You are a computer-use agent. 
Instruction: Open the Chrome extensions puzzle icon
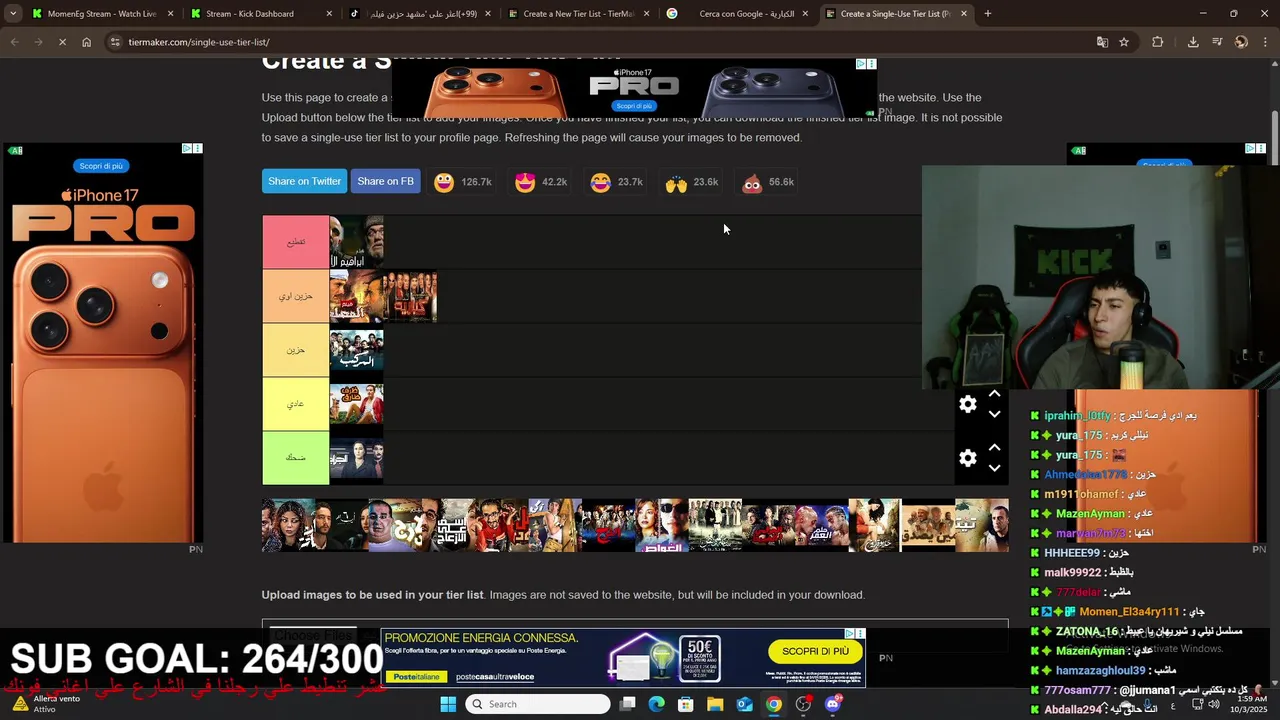coord(1158,42)
